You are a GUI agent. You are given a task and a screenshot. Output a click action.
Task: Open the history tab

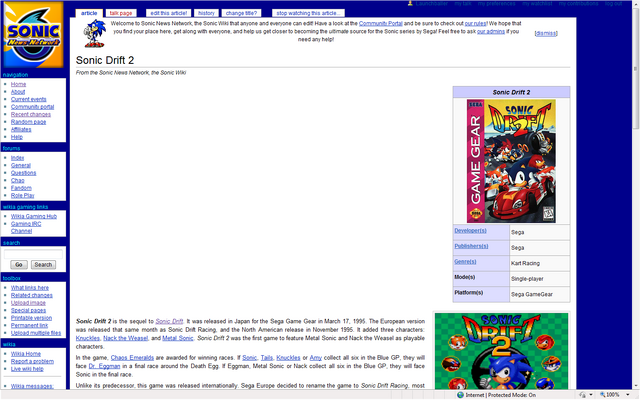click(x=206, y=13)
